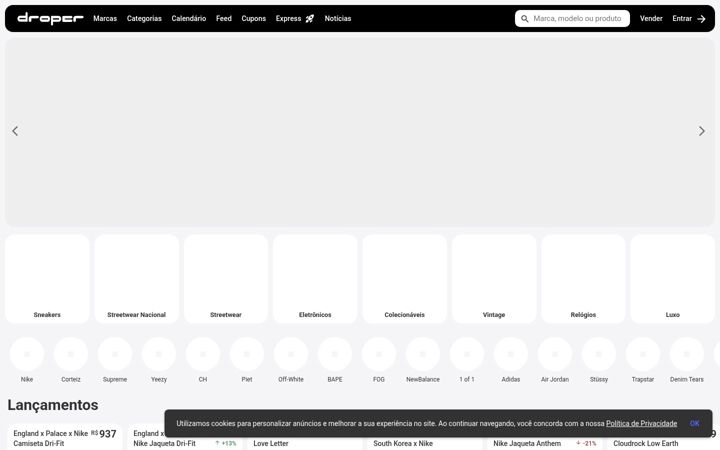Select the Supreme brand circle
The image size is (720, 450).
115,354
